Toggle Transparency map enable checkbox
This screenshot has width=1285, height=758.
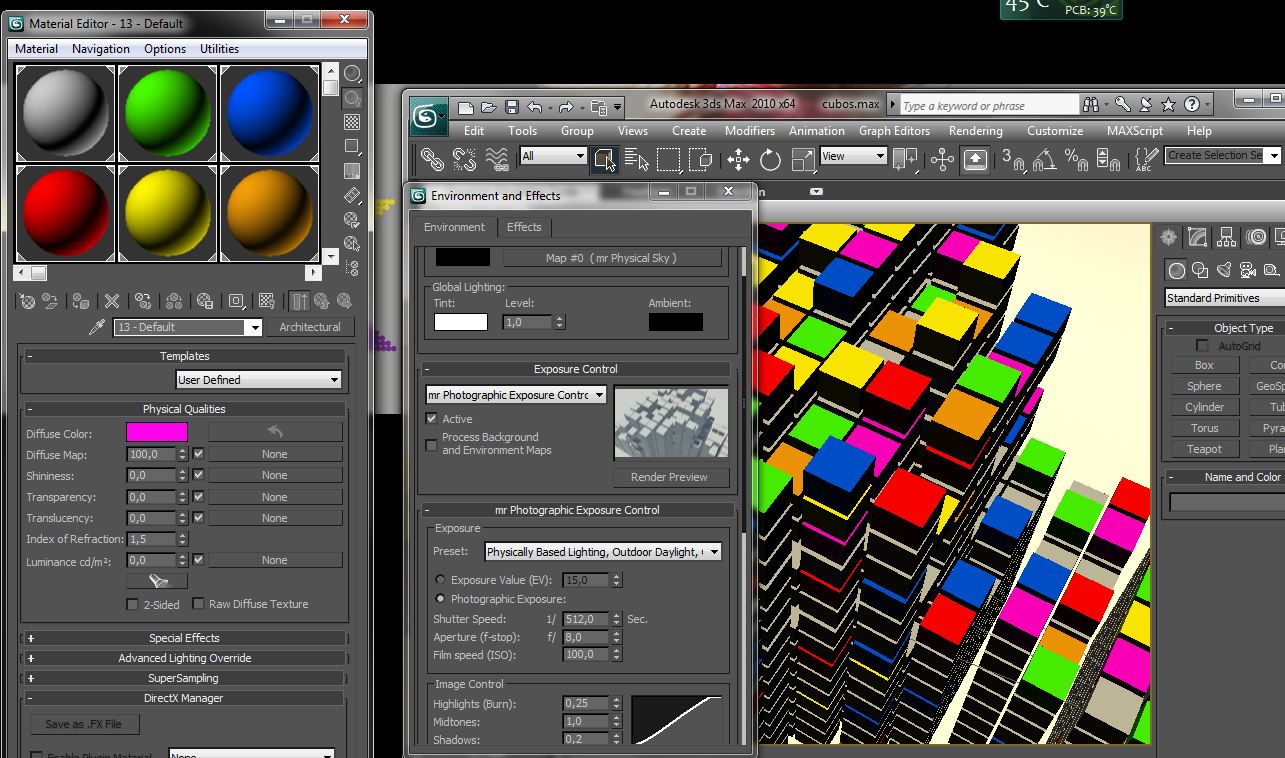[x=198, y=496]
